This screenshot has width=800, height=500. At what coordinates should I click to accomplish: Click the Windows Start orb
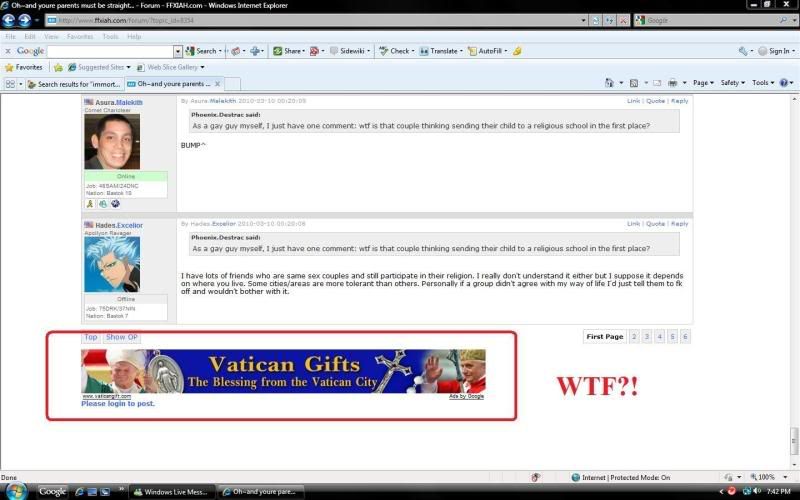(x=17, y=490)
